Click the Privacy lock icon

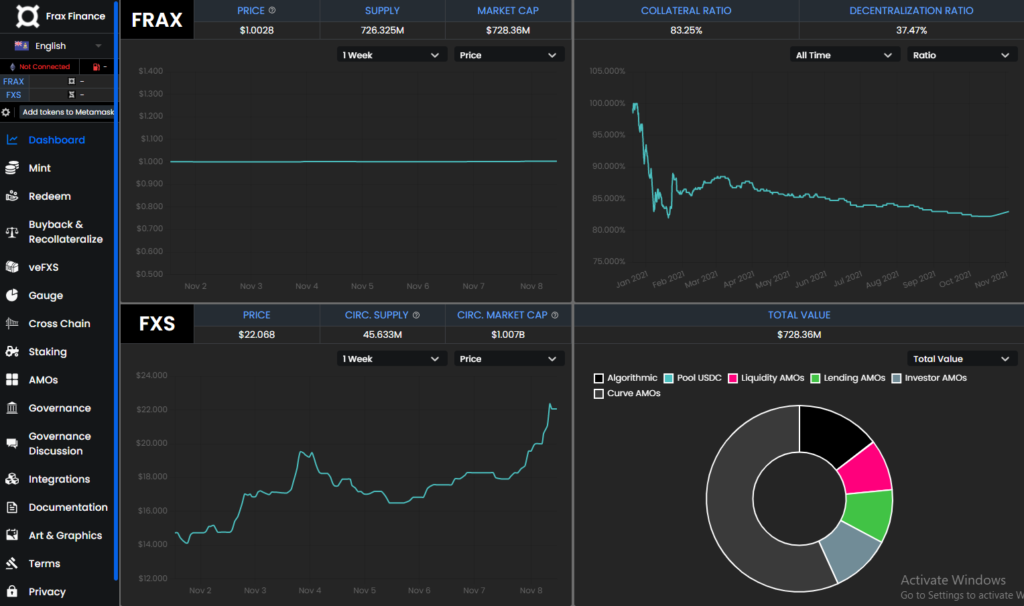click(x=12, y=591)
